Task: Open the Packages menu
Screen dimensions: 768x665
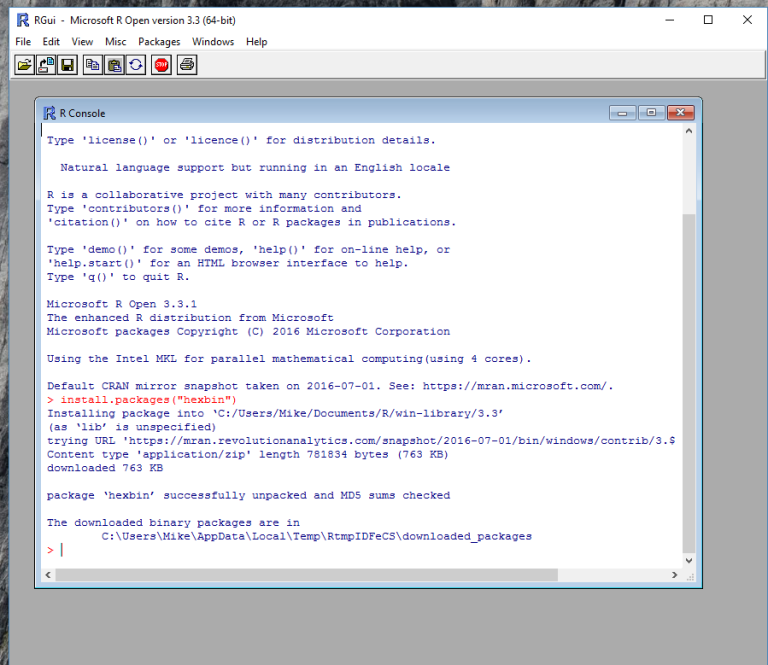Action: [x=159, y=42]
